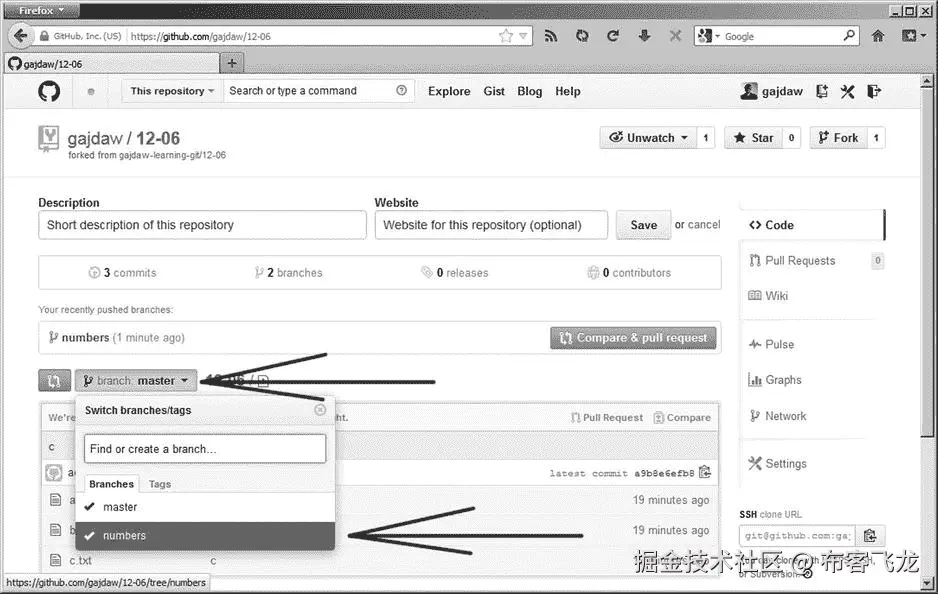Click the Blog link
Screen dimensions: 938x594
tap(529, 91)
